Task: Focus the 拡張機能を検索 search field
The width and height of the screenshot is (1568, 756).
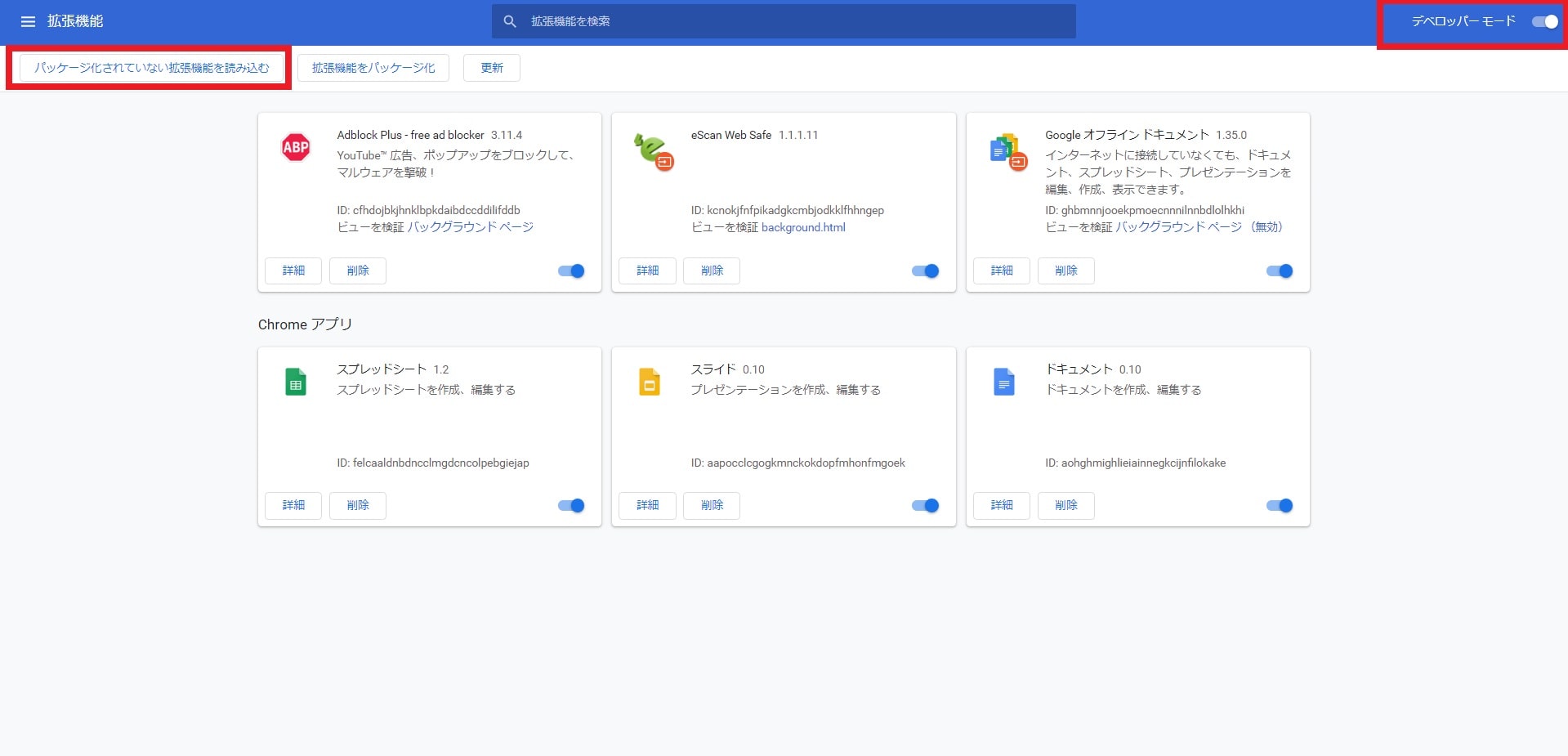Action: coord(784,21)
